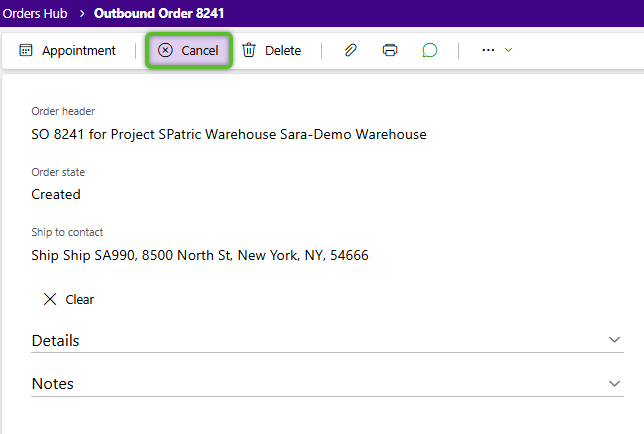This screenshot has width=644, height=434.
Task: Go back to Orders Hub breadcrumb
Action: tap(39, 13)
